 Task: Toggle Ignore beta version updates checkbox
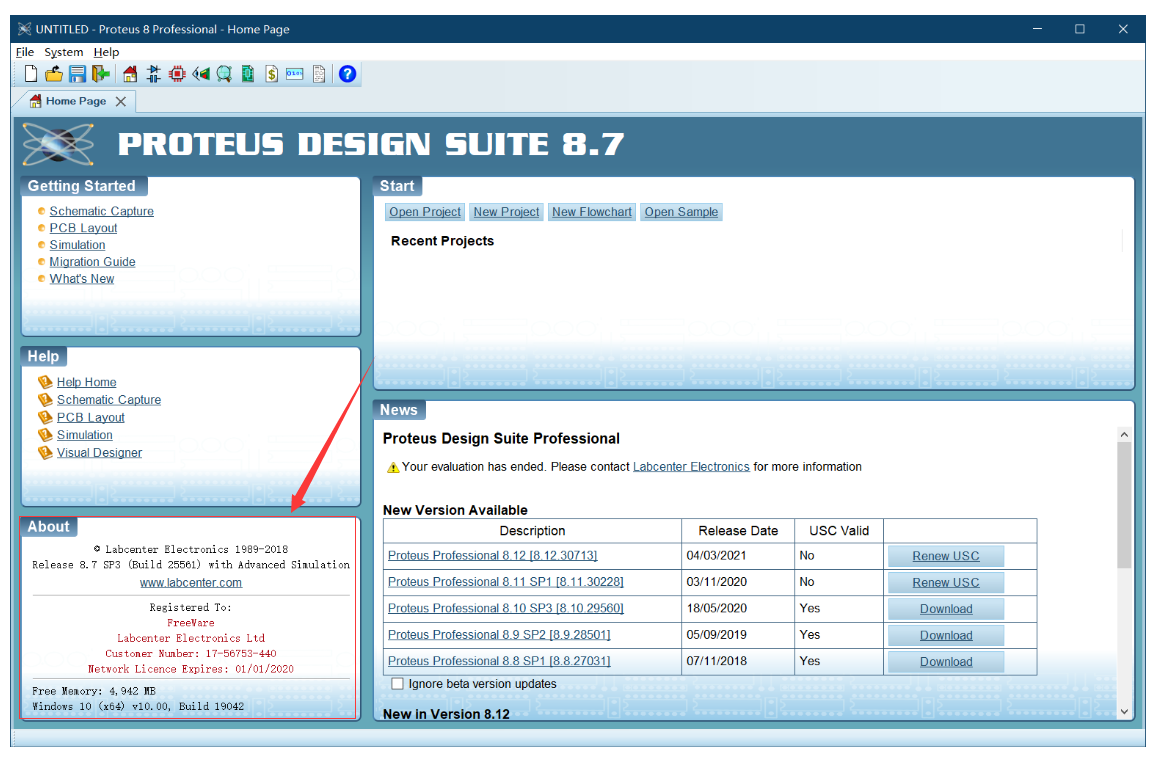point(398,683)
